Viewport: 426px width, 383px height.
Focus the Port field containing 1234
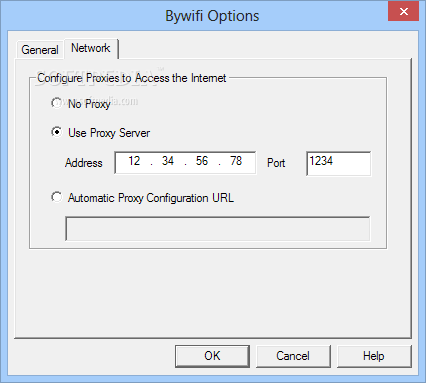pos(339,163)
